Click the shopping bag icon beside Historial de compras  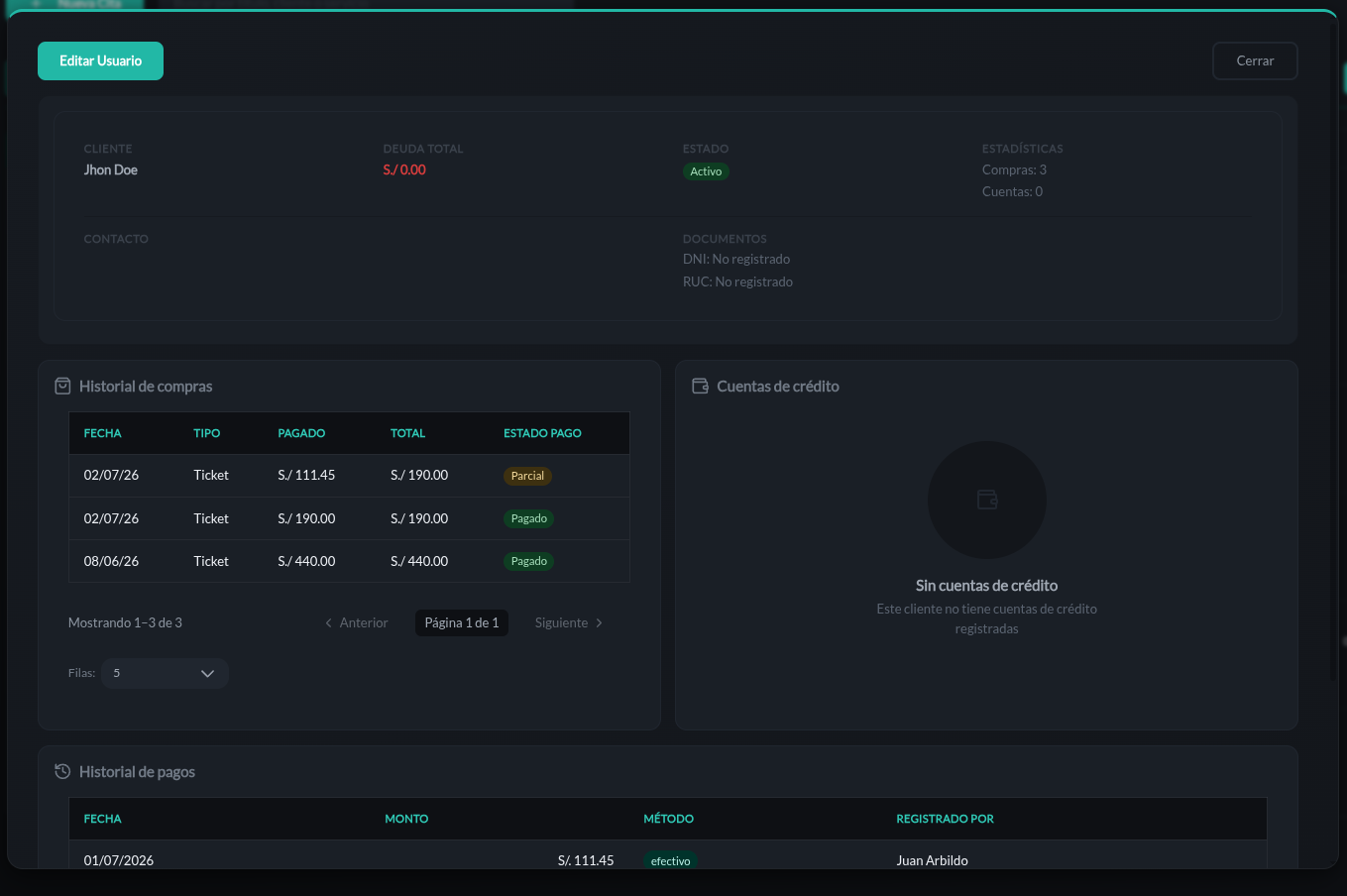(62, 386)
